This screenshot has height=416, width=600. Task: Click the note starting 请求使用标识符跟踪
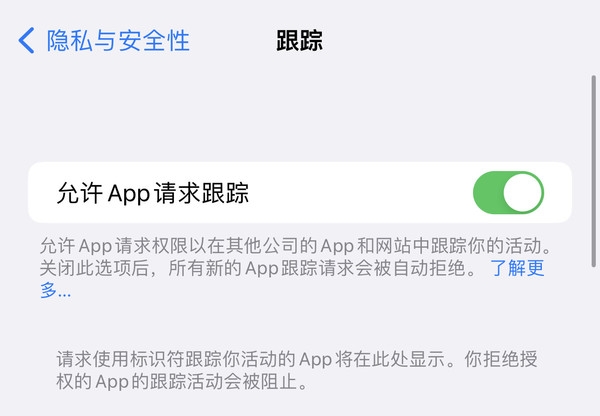point(297,359)
